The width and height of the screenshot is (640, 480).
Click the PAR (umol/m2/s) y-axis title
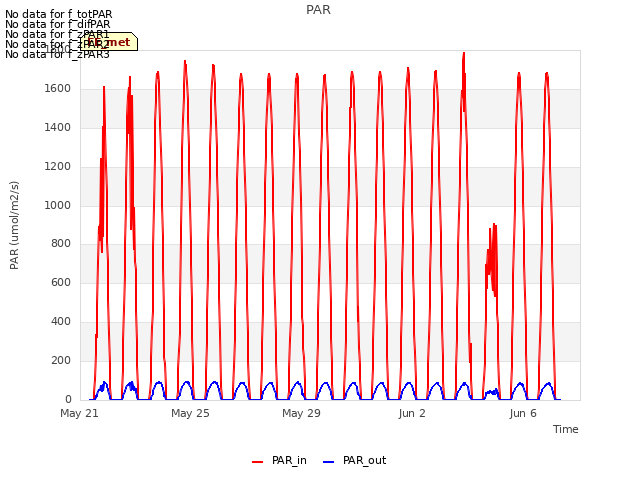pos(14,225)
